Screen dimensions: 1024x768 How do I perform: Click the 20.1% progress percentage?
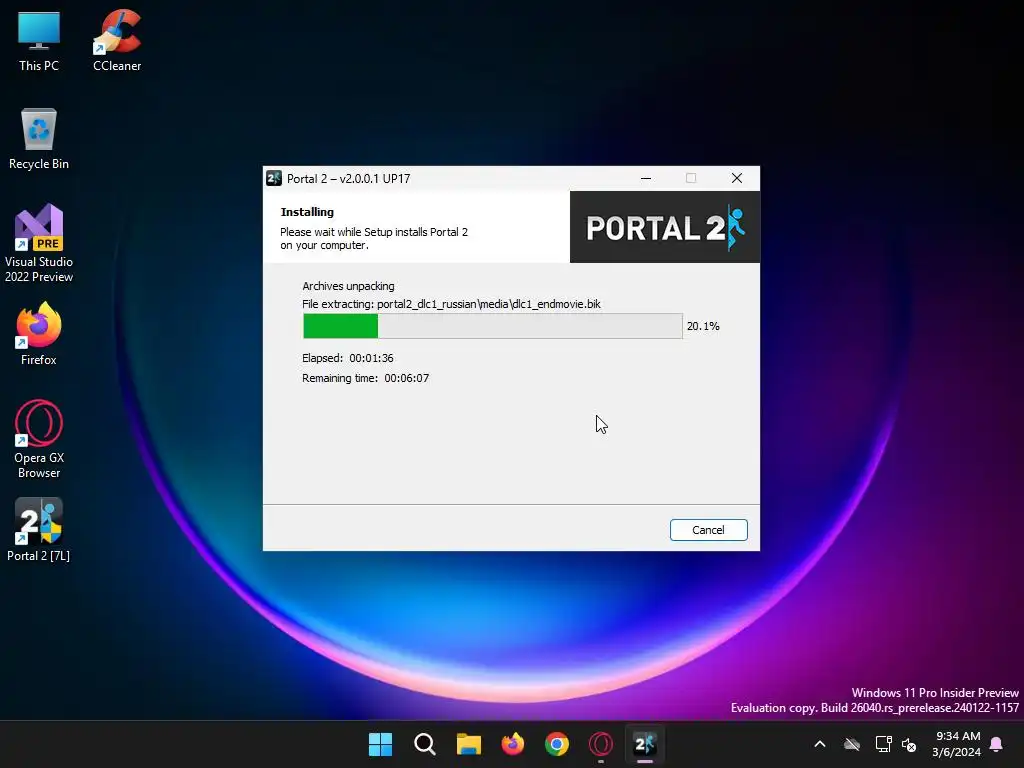pos(703,326)
